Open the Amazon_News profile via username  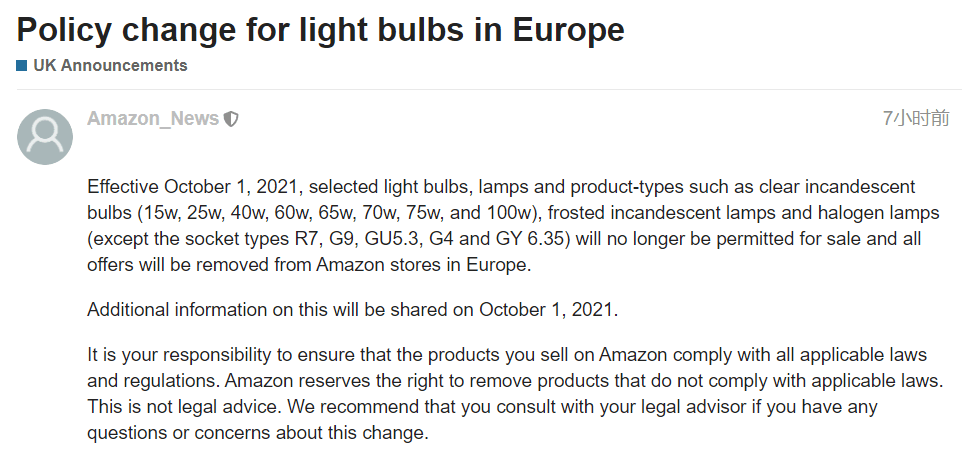click(x=152, y=119)
